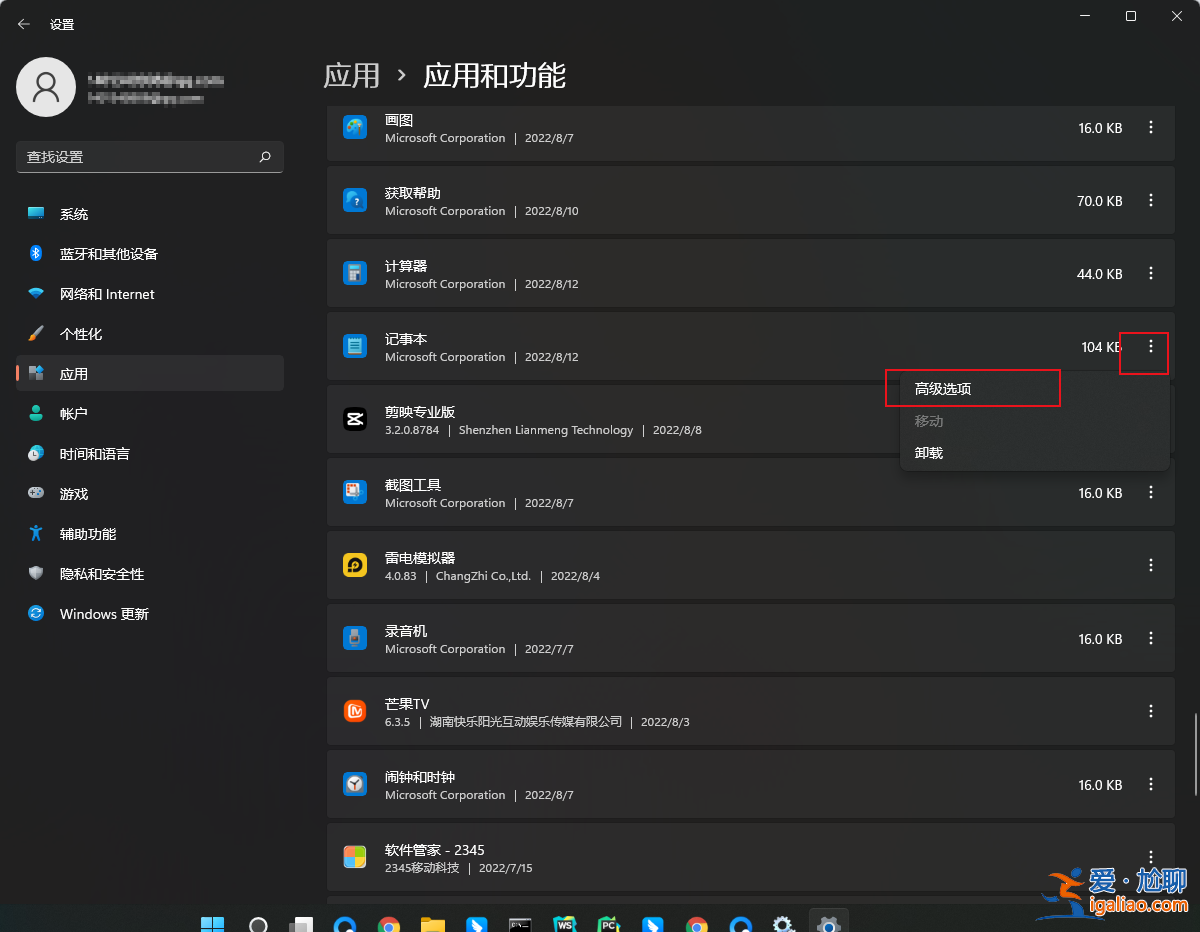
Task: Open the three-dot menu for 计算器
Action: tap(1150, 273)
